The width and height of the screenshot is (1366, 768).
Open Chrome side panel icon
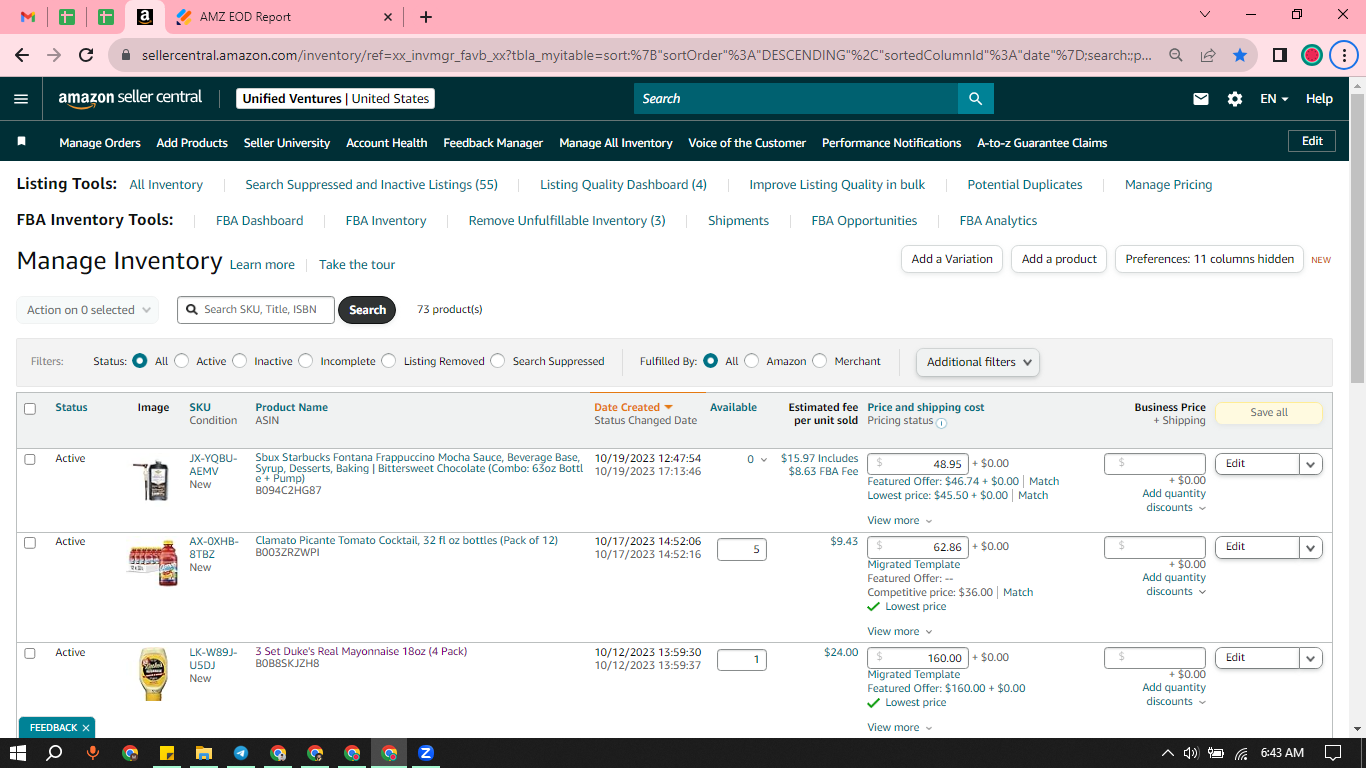click(x=1279, y=56)
